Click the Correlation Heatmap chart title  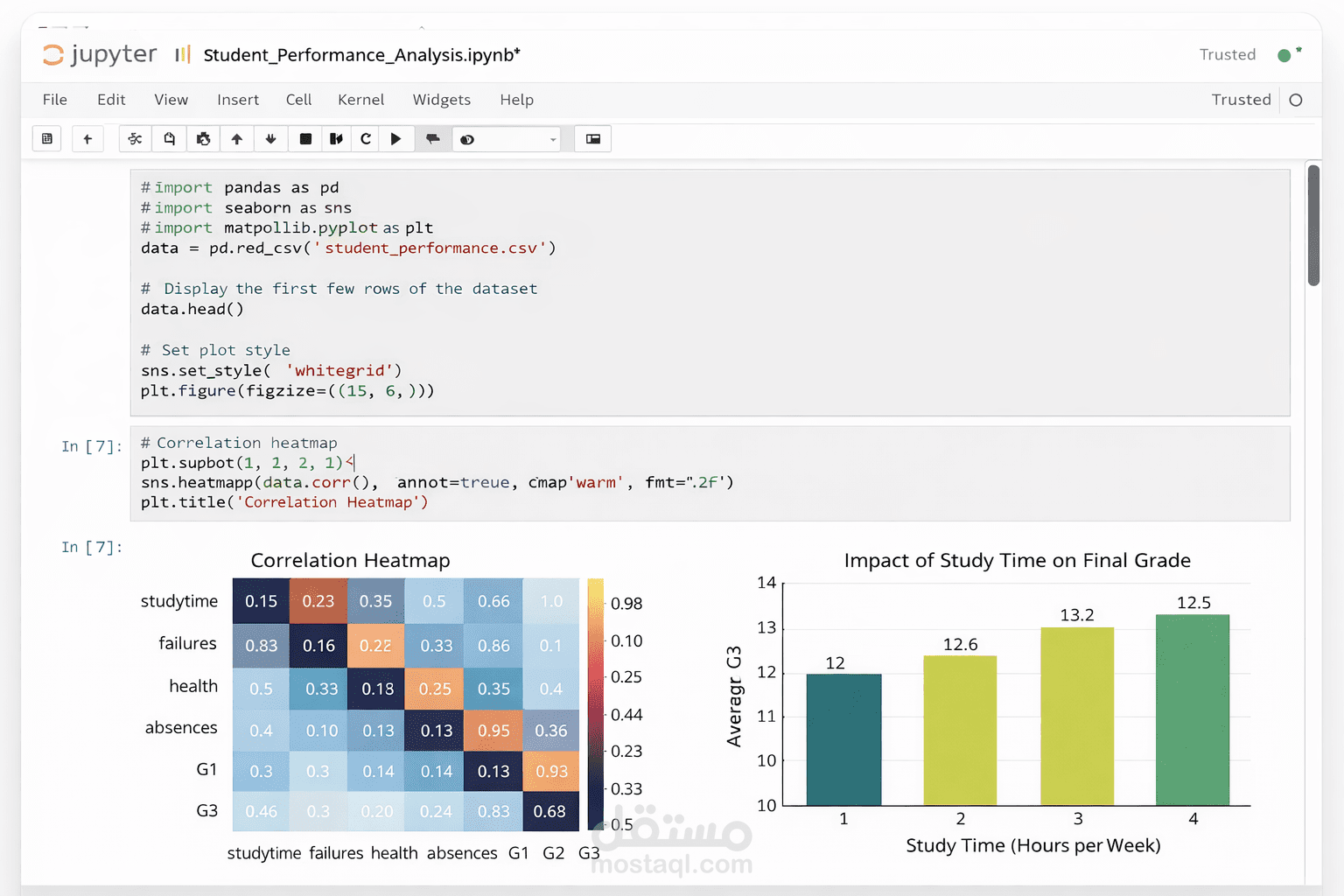[350, 560]
